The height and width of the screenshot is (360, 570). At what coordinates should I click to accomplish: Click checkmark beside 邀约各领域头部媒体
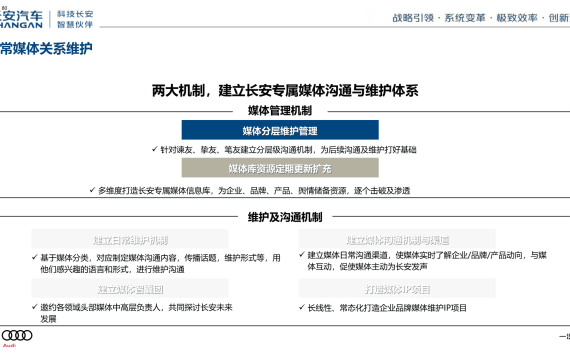coord(35,307)
